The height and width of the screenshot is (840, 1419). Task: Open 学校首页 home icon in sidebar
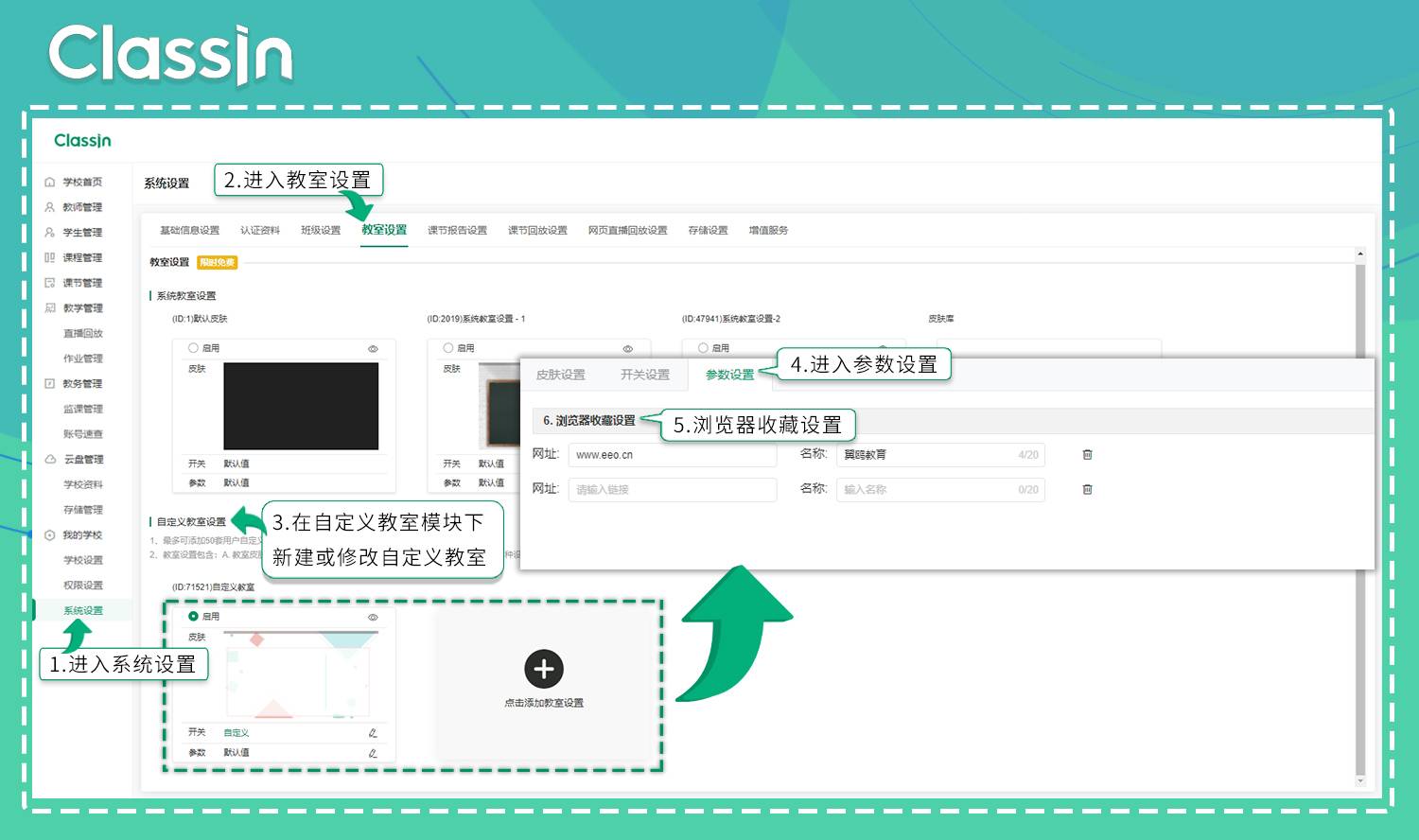pyautogui.click(x=50, y=182)
